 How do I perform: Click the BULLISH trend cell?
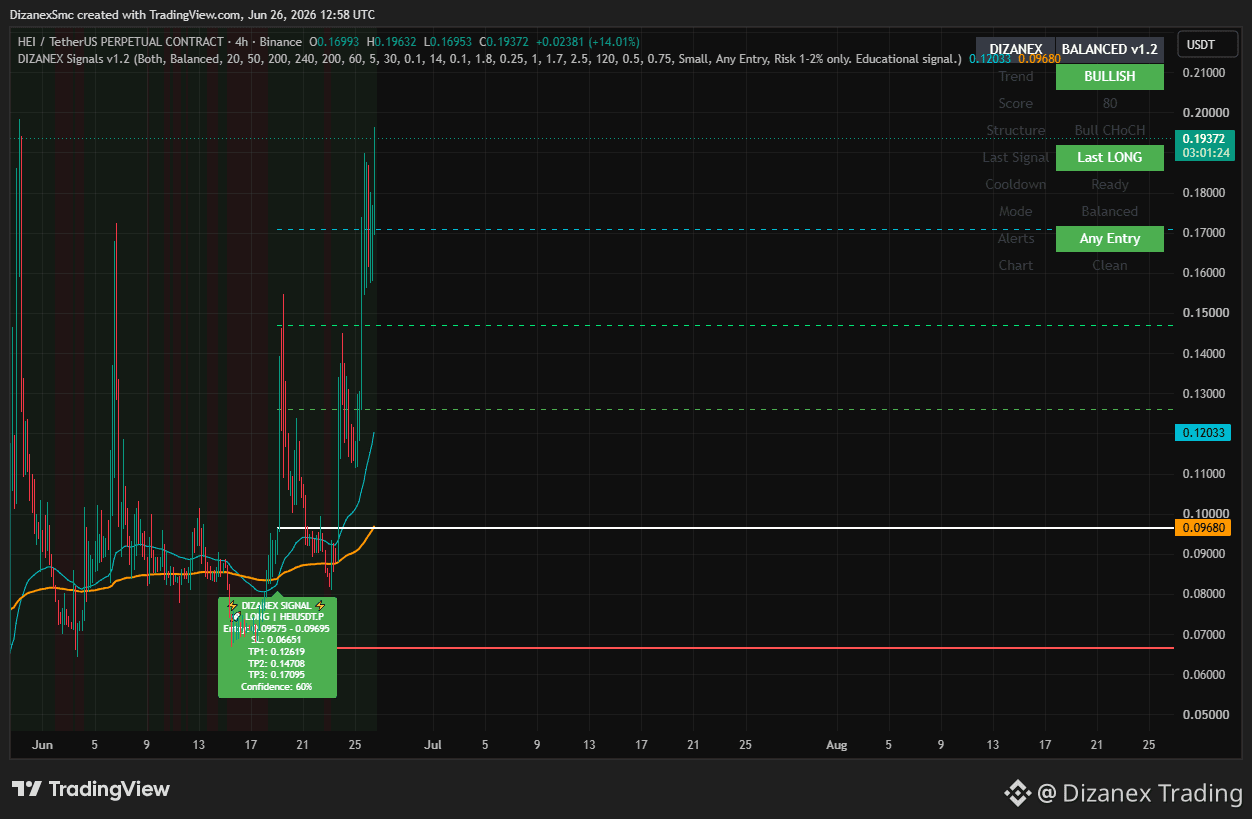[x=1109, y=76]
